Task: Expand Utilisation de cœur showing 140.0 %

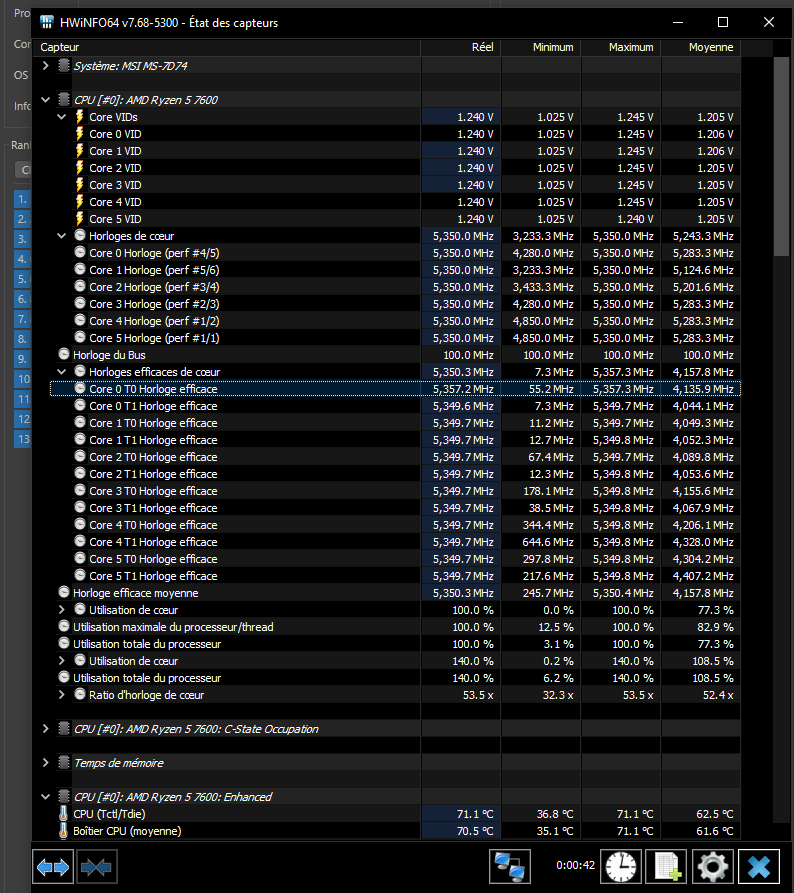Action: pos(62,661)
